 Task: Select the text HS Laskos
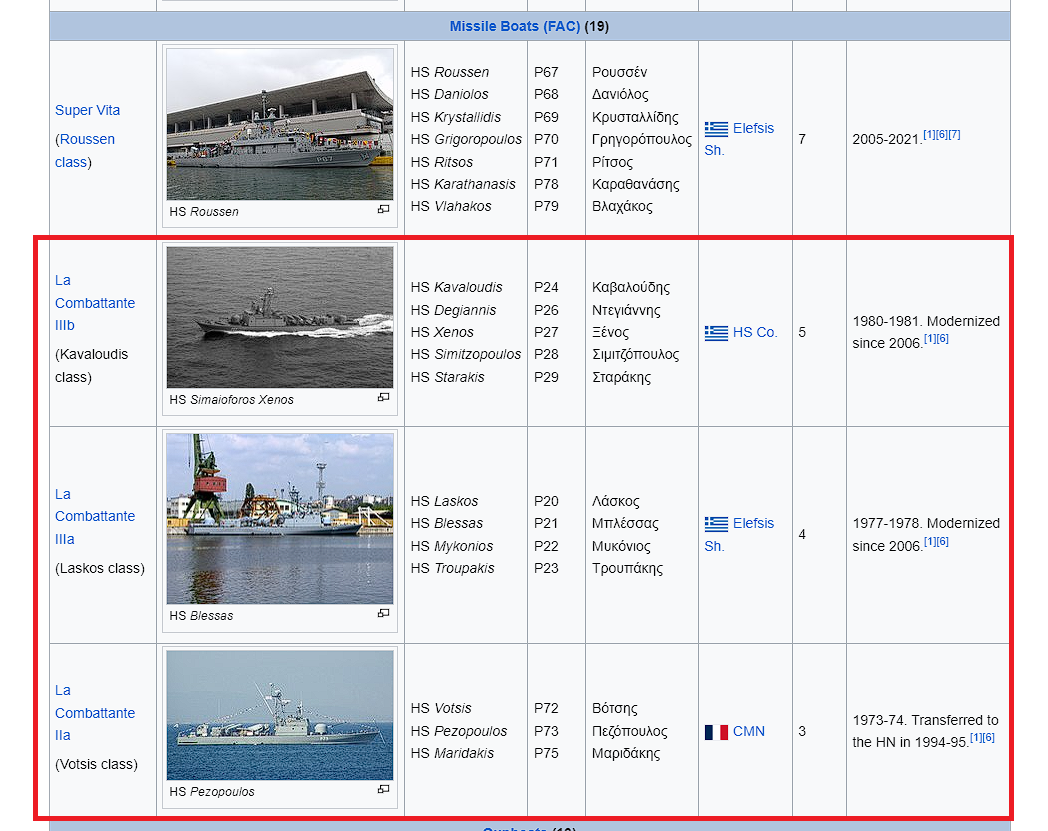click(444, 501)
